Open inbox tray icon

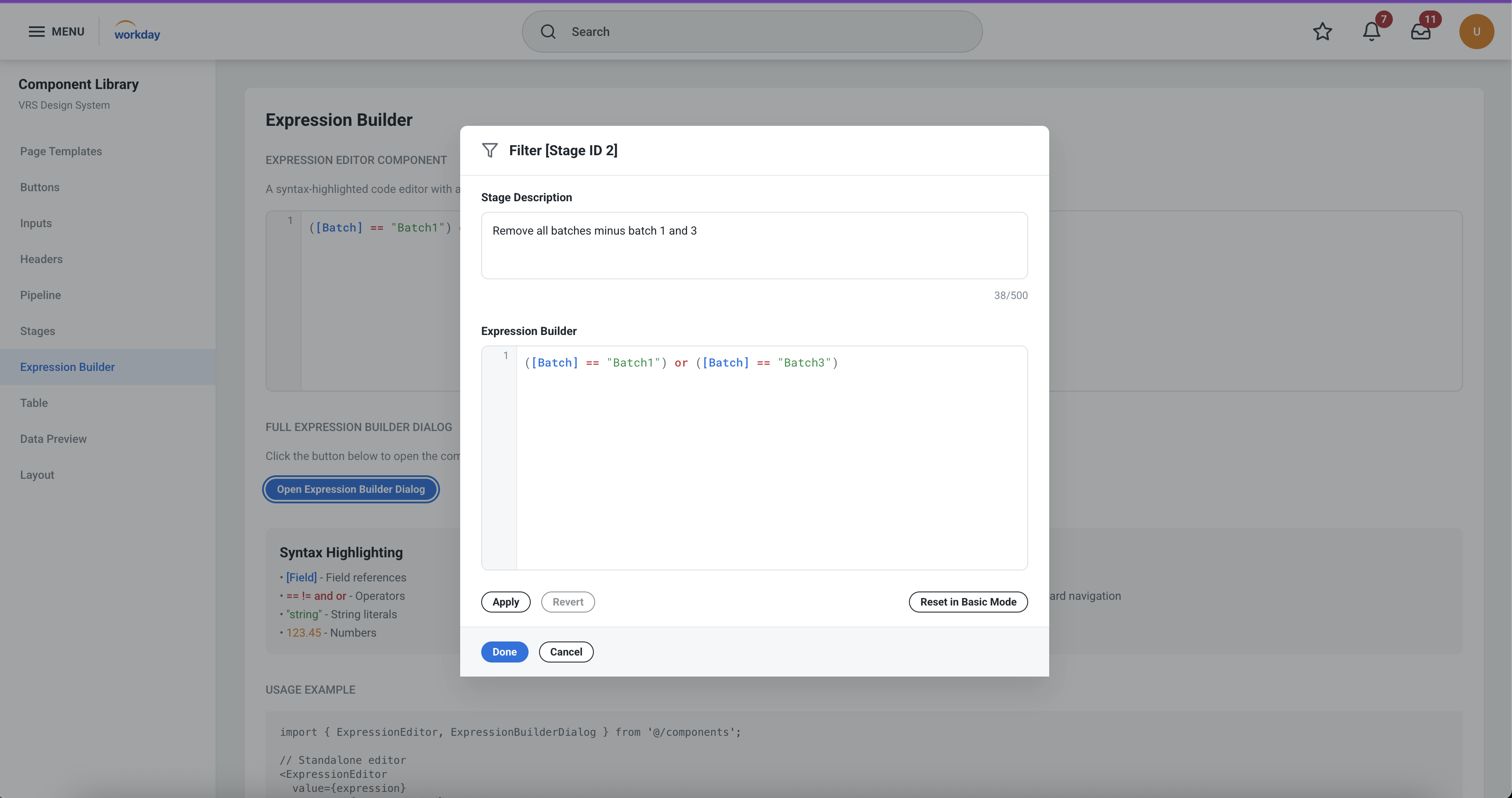point(1420,32)
